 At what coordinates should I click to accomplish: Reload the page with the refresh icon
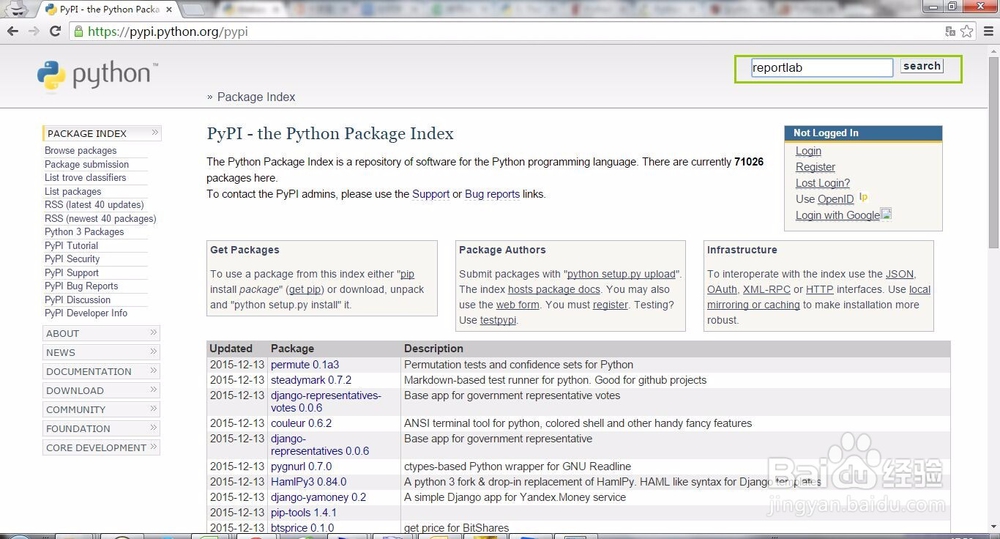pyautogui.click(x=55, y=31)
